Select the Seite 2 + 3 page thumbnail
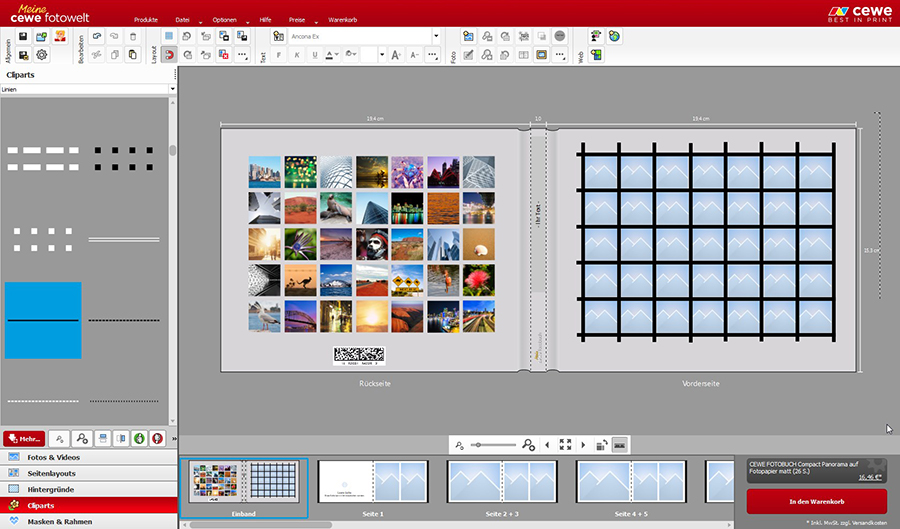This screenshot has height=529, width=900. [x=502, y=482]
